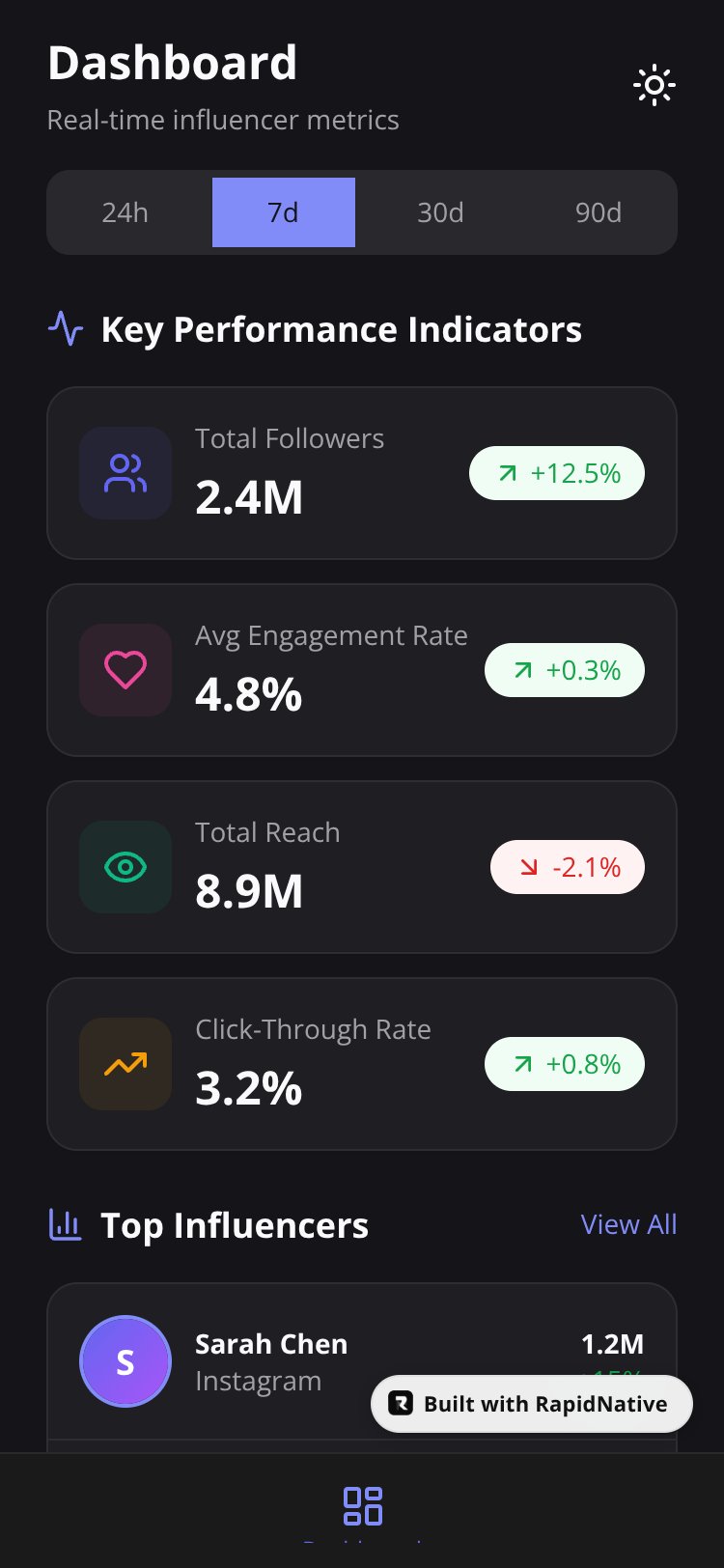The width and height of the screenshot is (724, 1568).
Task: Open the Dashboard grid icon in bottom navigation
Action: tap(363, 1506)
